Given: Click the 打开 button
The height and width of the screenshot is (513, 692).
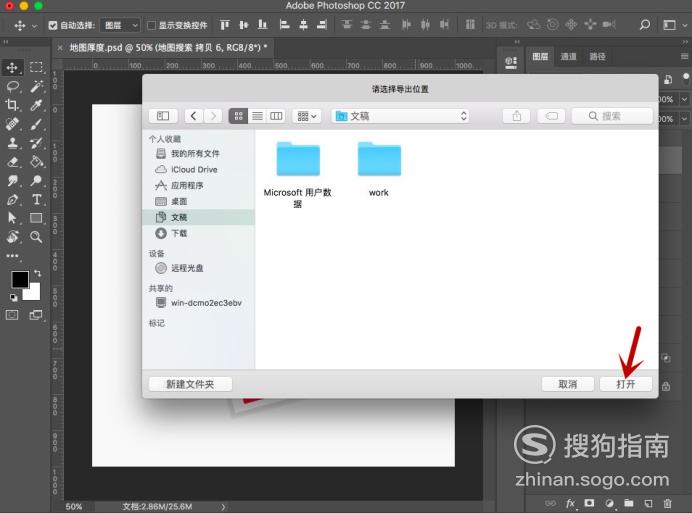Looking at the screenshot, I should click(626, 384).
